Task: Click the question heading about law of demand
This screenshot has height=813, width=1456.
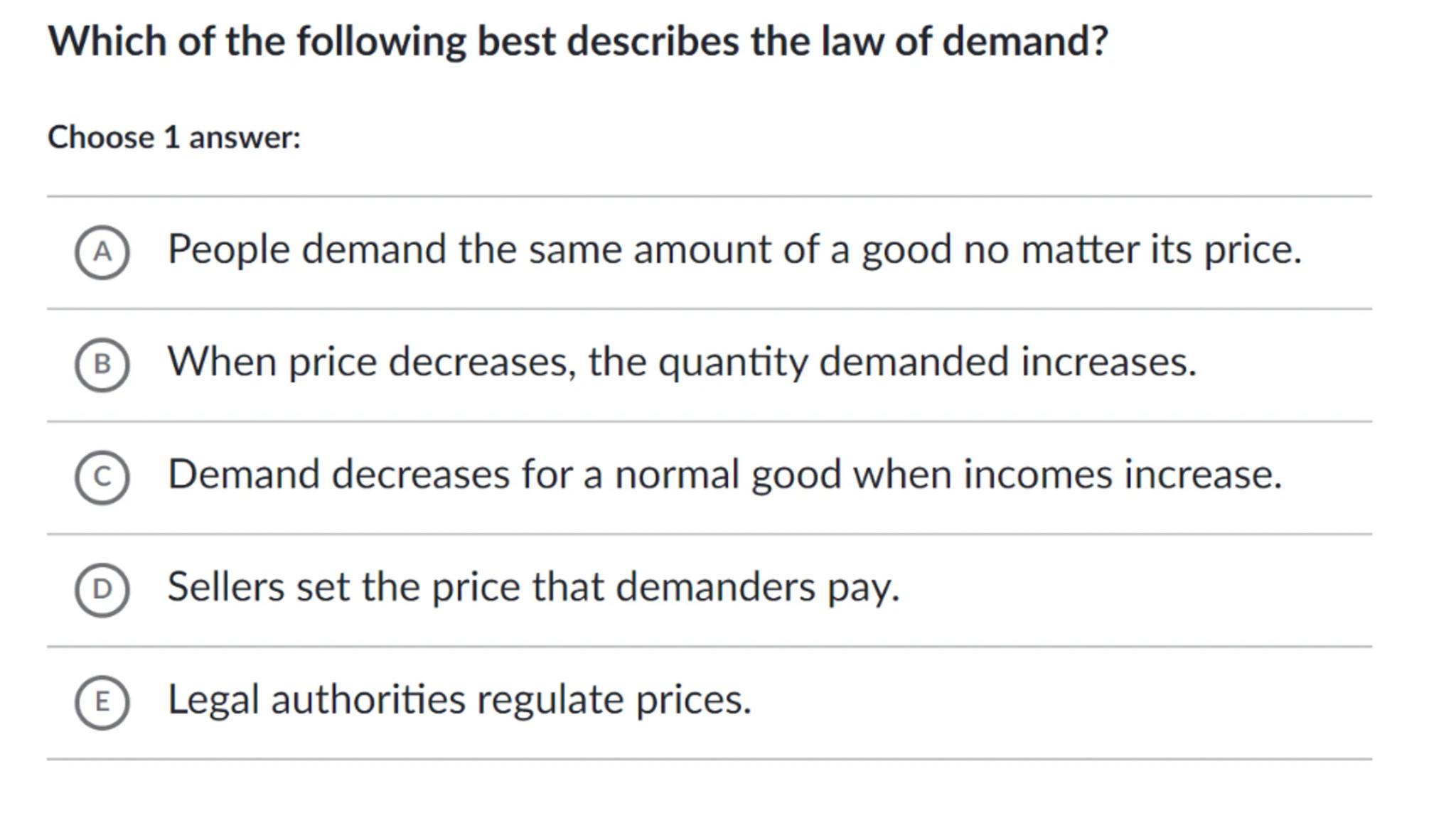Action: [x=577, y=41]
